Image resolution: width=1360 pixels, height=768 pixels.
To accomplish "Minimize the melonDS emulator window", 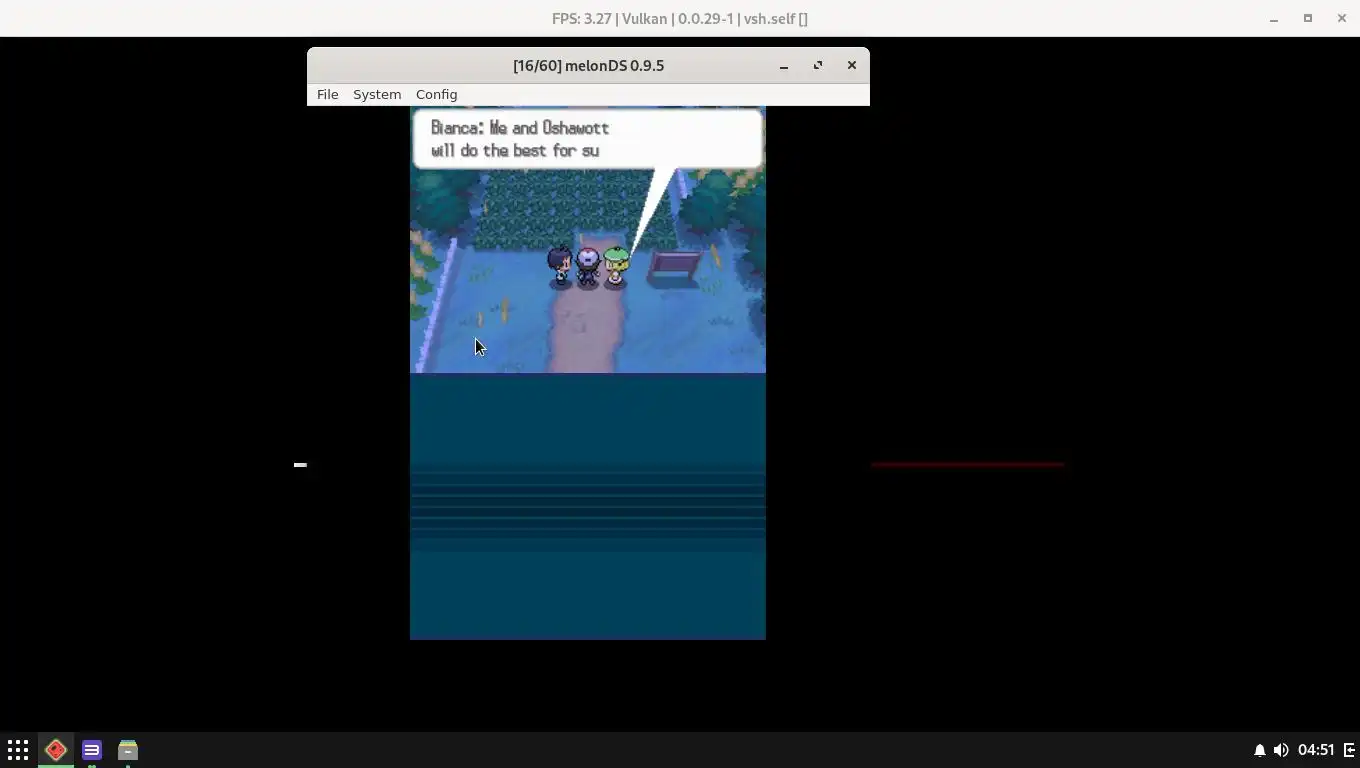I will (x=784, y=66).
